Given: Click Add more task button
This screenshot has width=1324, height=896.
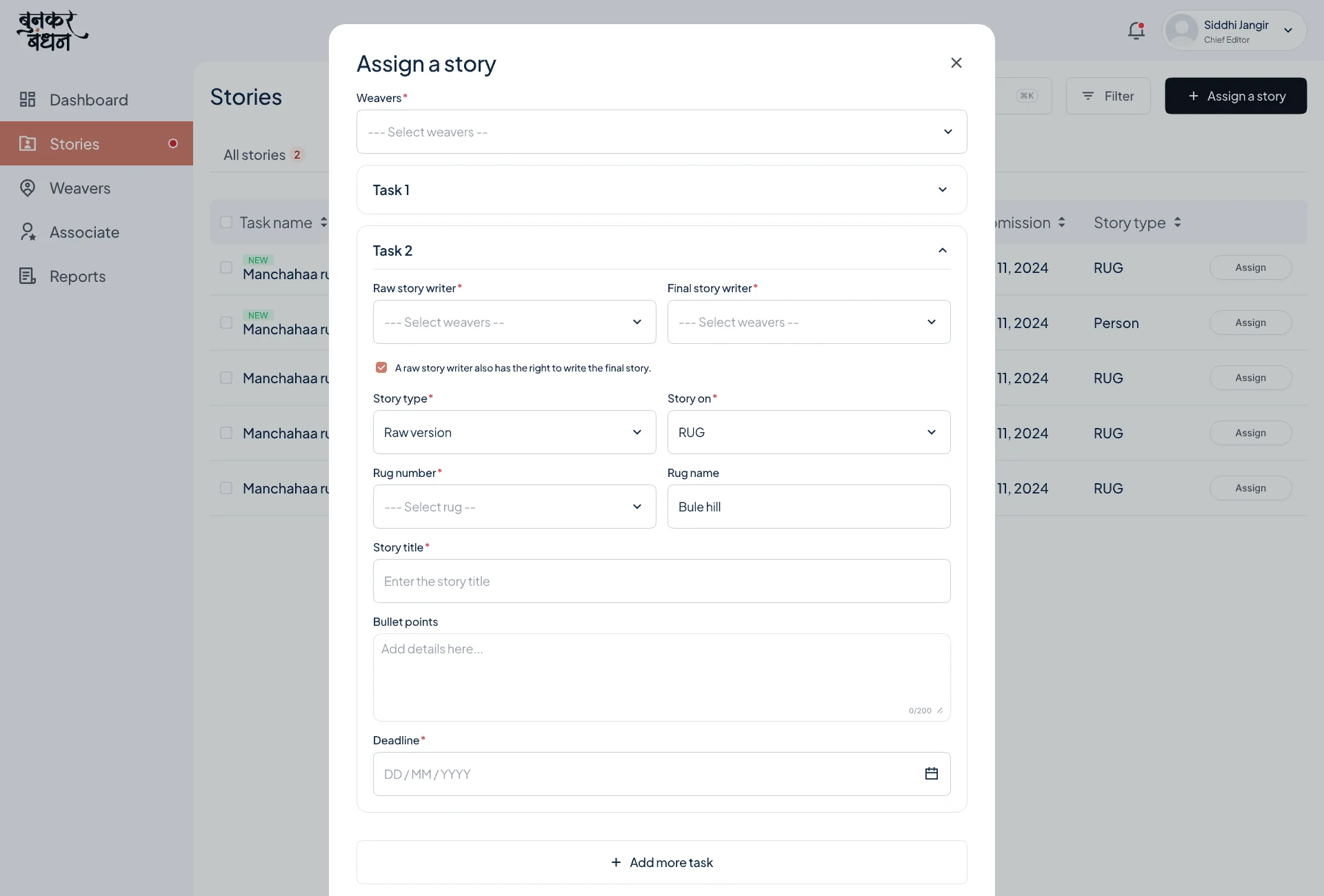Looking at the screenshot, I should coord(661,862).
